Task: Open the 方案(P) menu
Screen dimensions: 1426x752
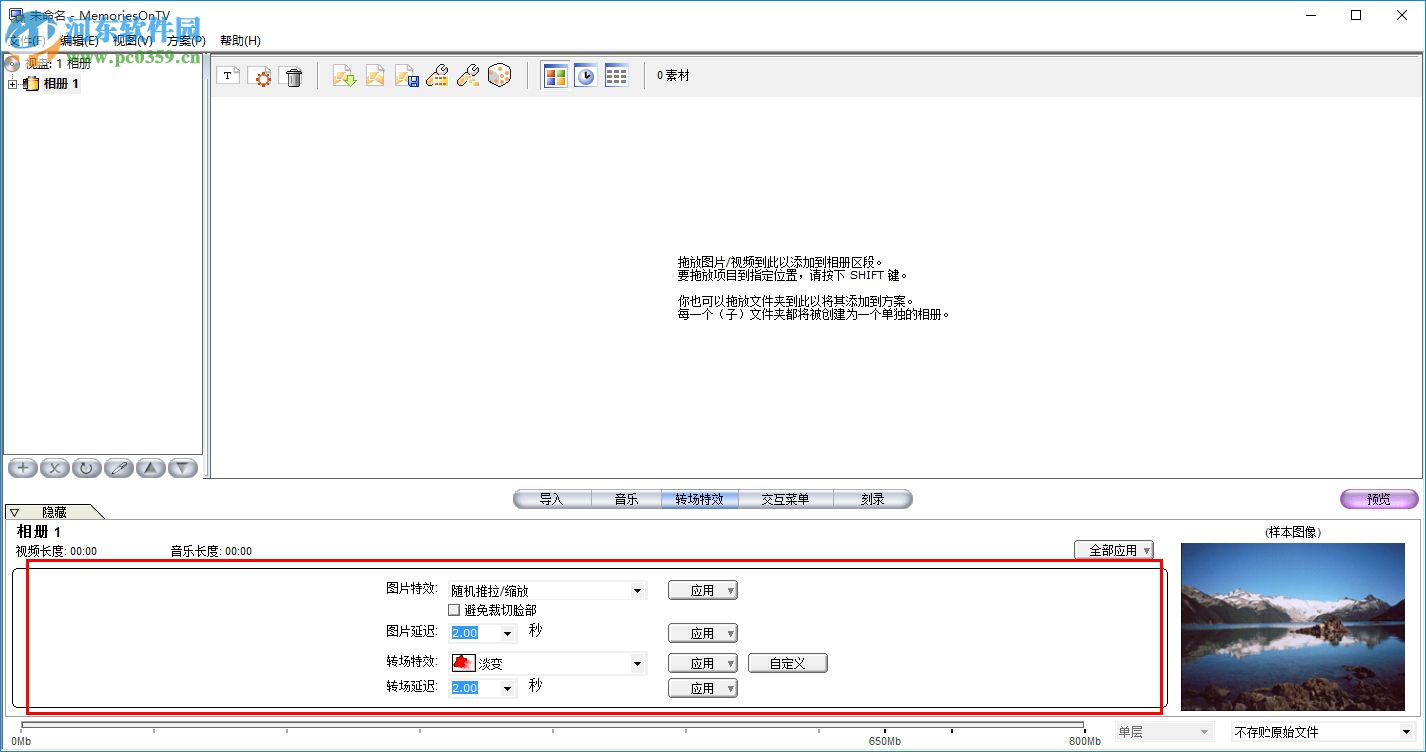Action: point(186,41)
